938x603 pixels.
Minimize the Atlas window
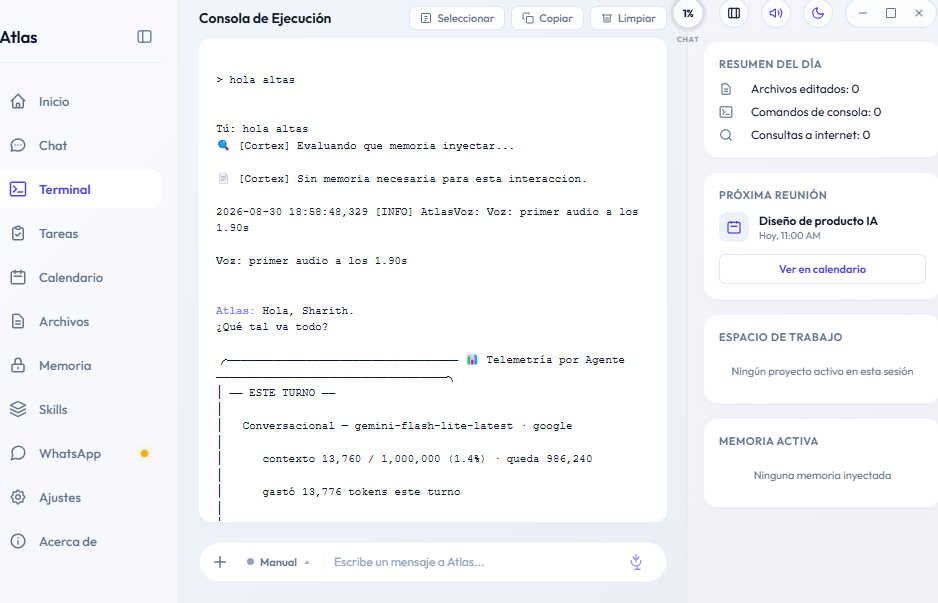click(x=863, y=13)
